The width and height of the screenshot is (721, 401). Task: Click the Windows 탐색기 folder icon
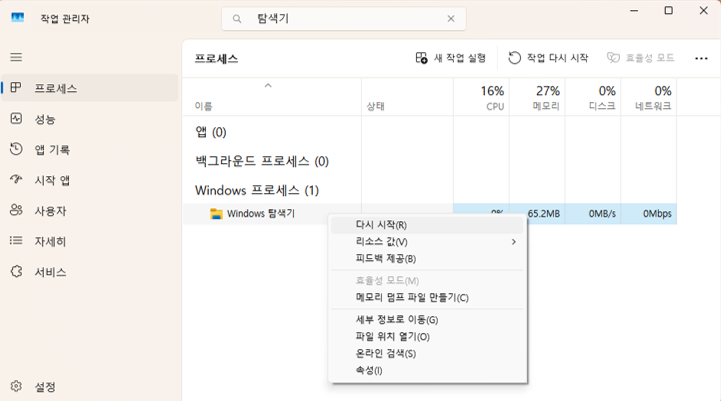click(216, 214)
